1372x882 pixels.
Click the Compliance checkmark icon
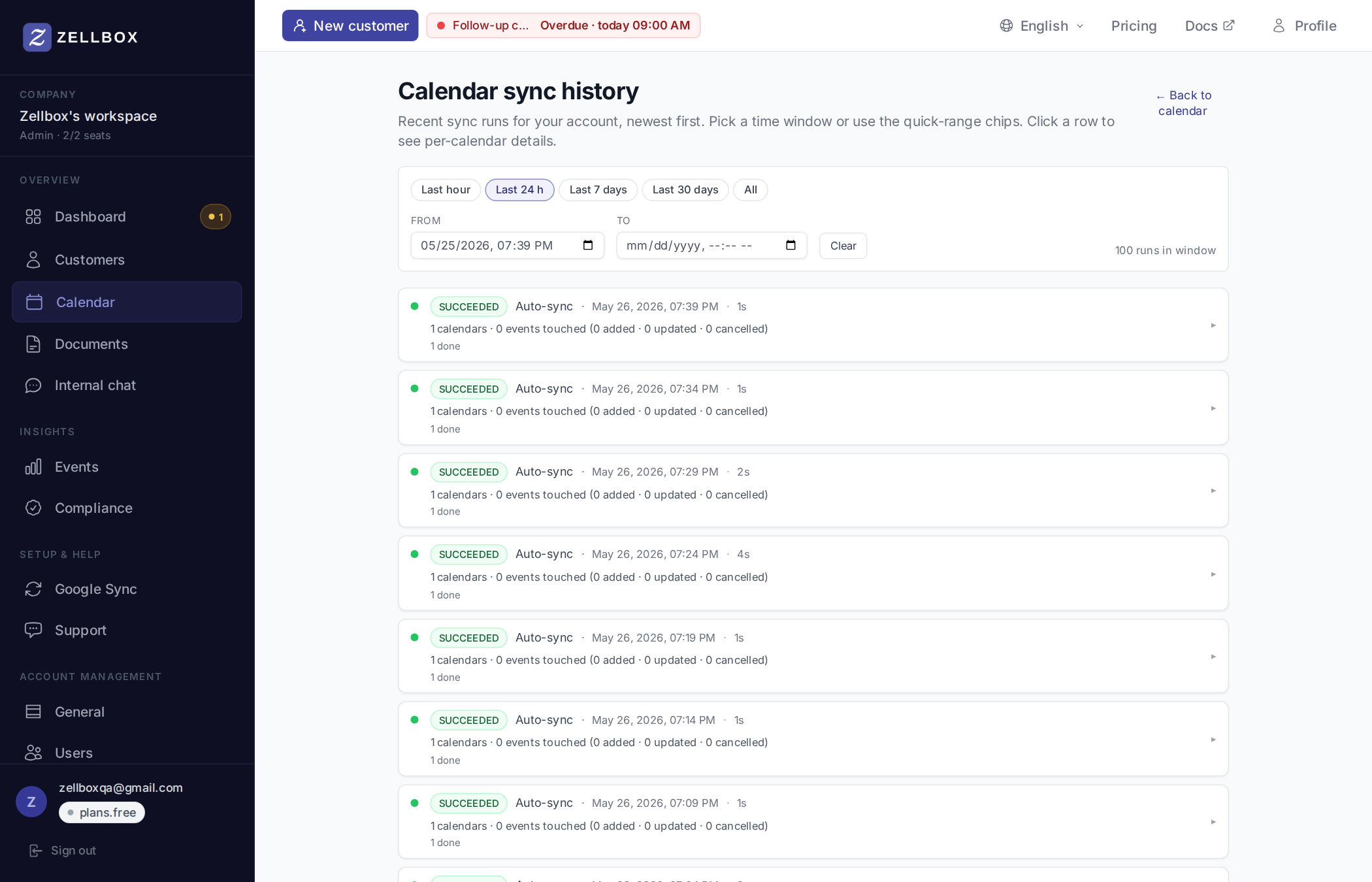pyautogui.click(x=33, y=508)
